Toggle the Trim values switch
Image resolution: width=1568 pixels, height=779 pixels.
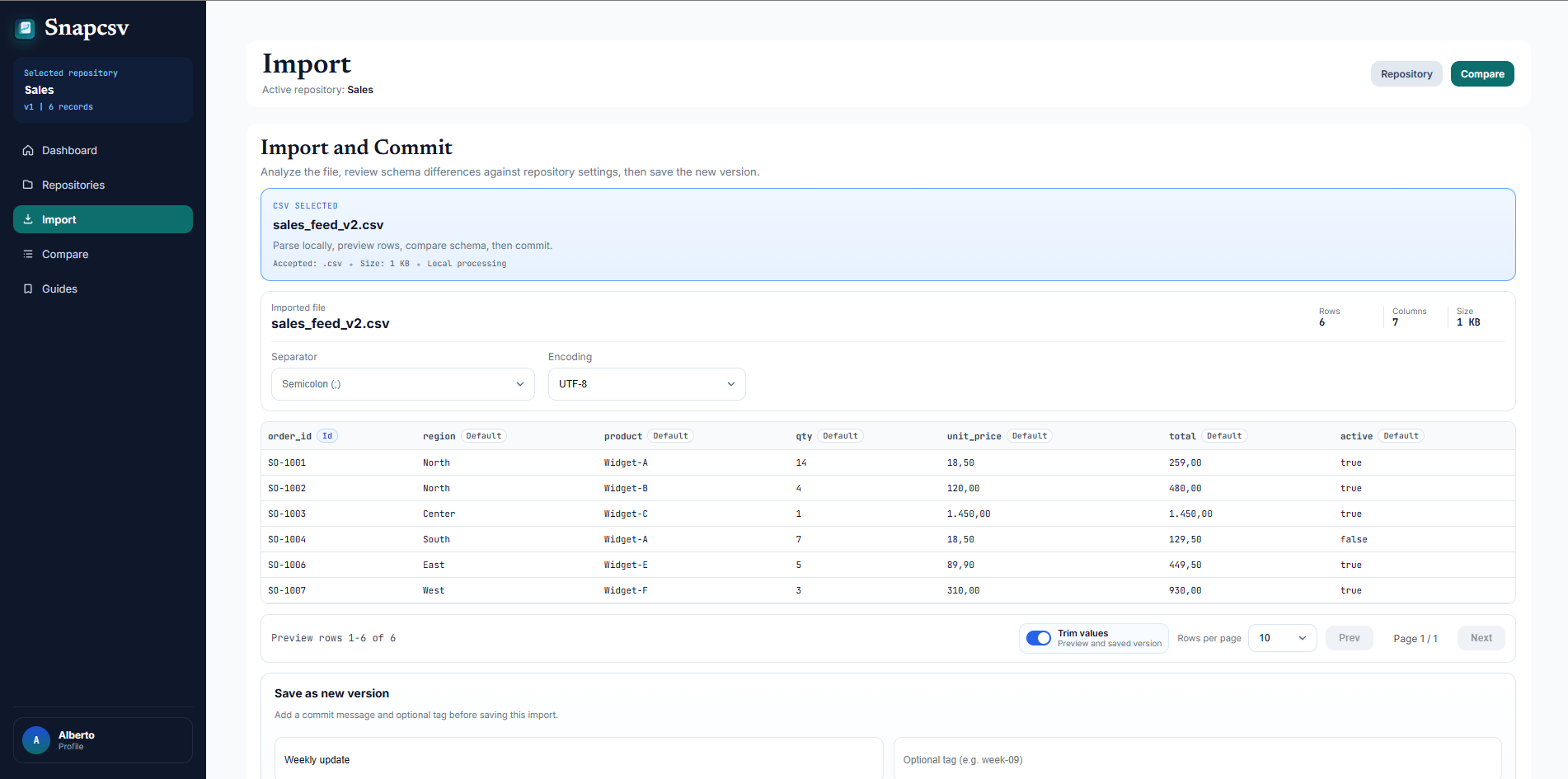1038,638
